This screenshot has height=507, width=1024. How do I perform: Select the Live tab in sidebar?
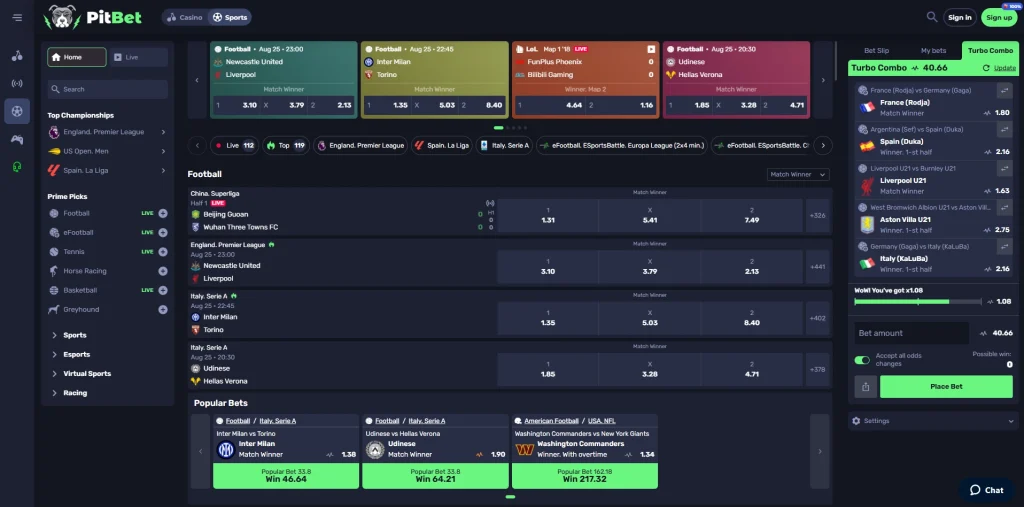click(x=138, y=57)
